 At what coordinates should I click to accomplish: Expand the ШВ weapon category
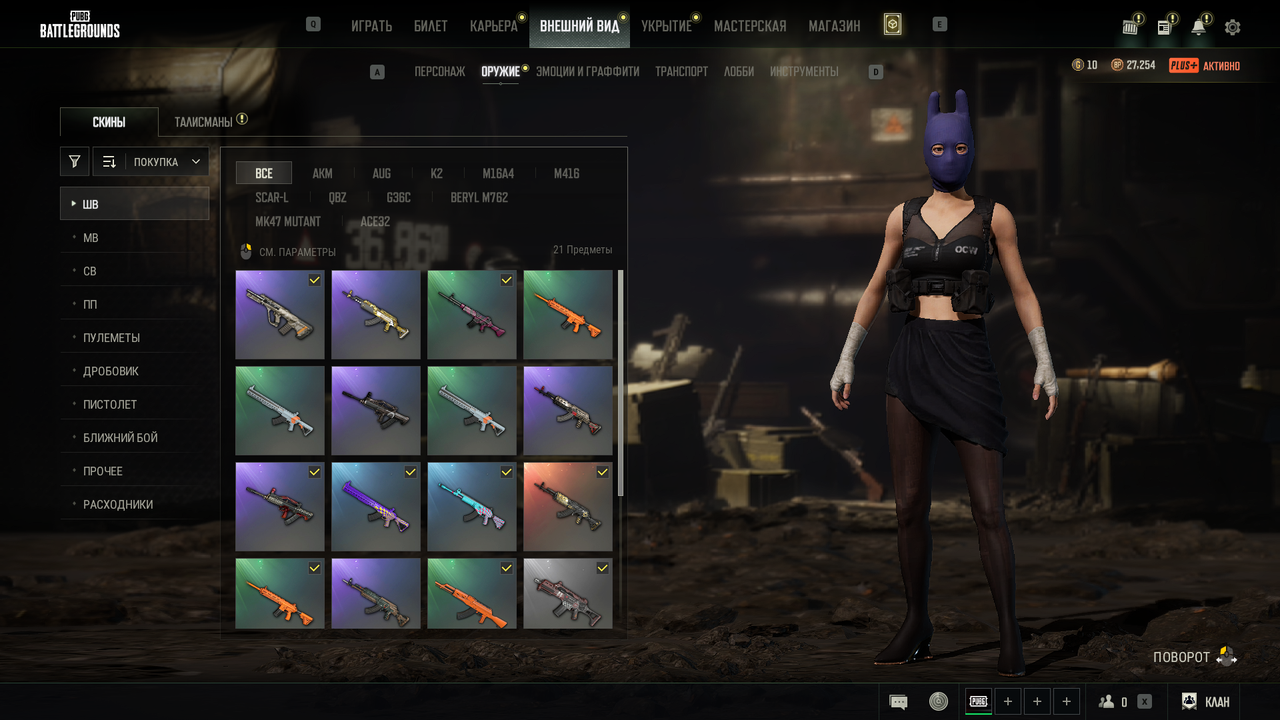[134, 204]
